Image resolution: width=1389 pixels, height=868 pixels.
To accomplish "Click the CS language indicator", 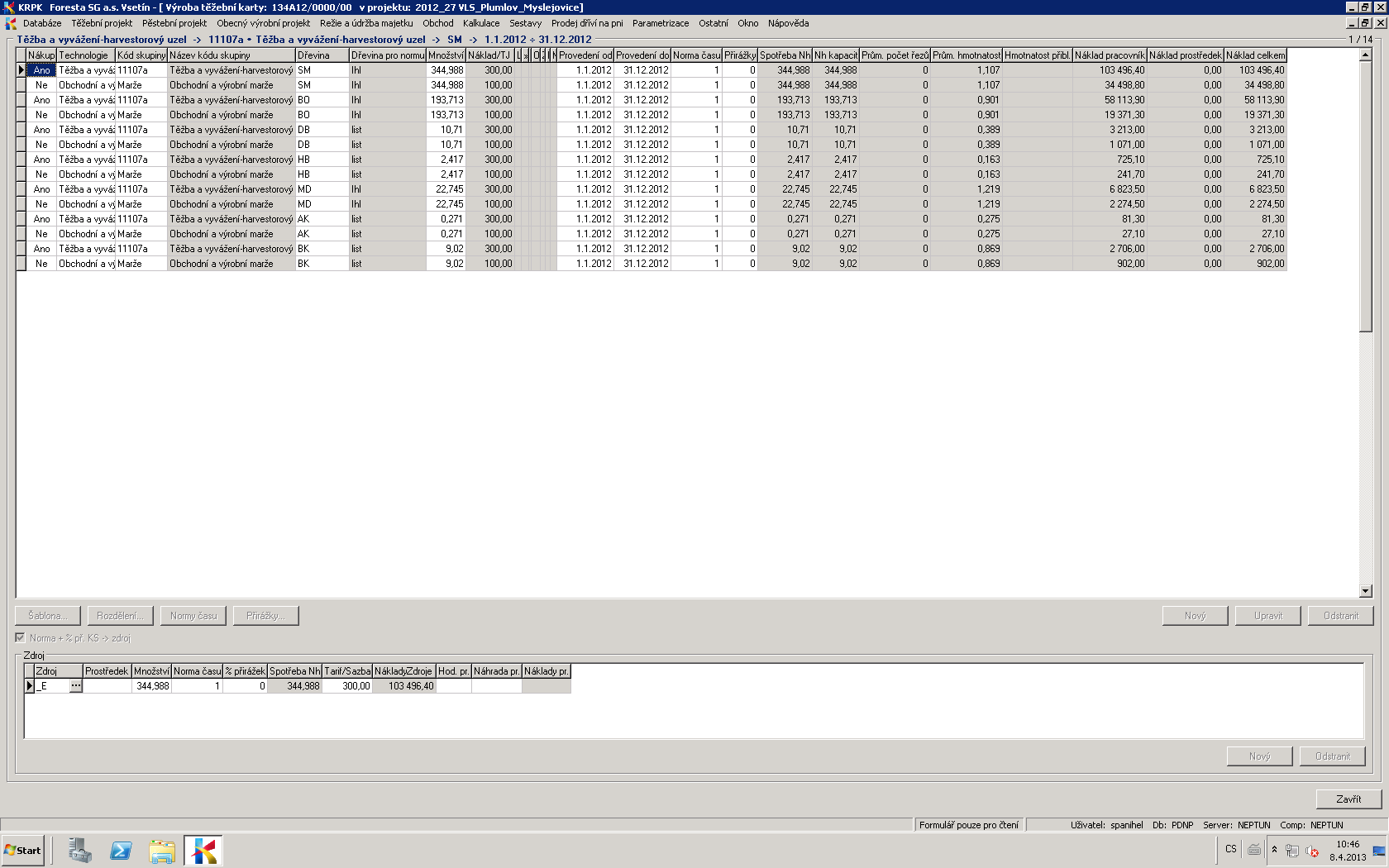I will pos(1231,849).
